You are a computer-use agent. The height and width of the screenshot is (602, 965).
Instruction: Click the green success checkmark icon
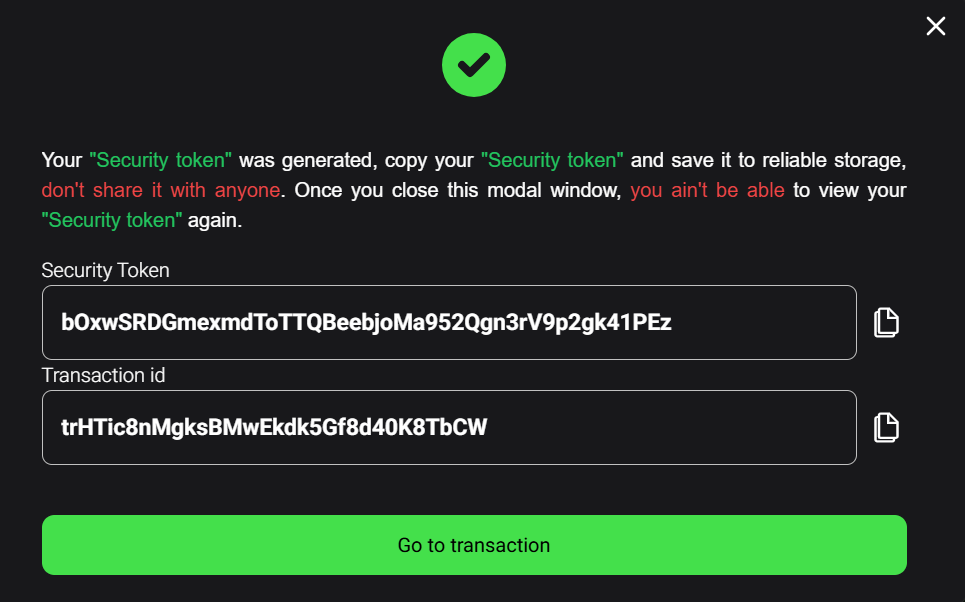tap(474, 65)
